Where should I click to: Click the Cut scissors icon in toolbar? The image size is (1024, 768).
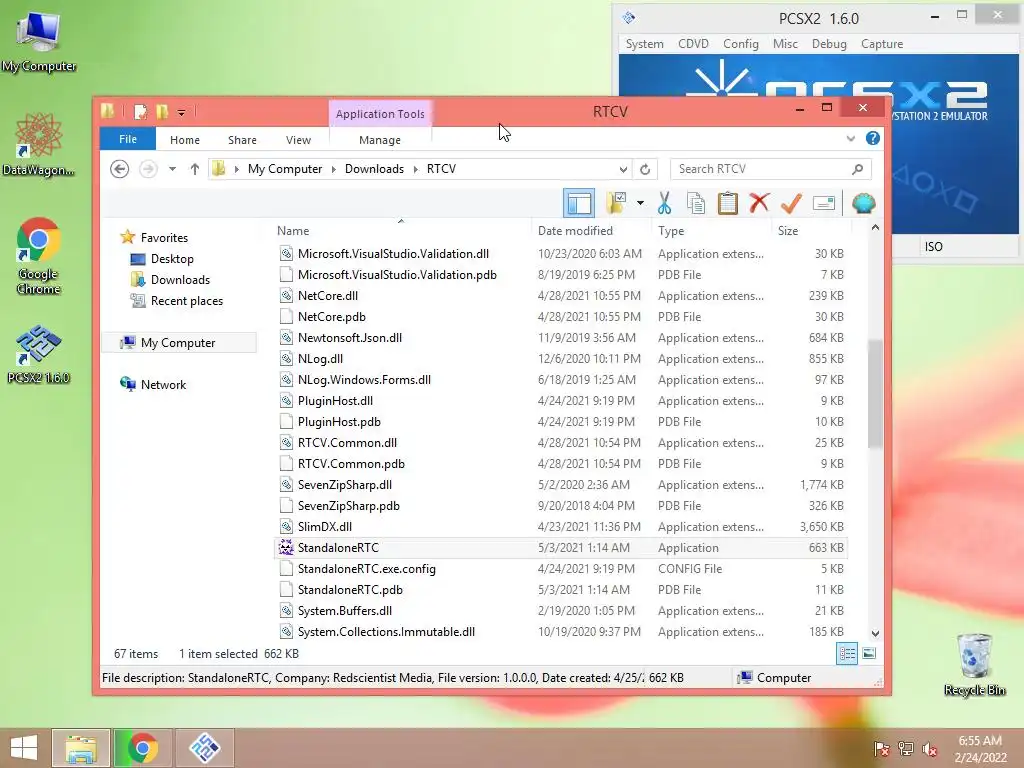664,203
